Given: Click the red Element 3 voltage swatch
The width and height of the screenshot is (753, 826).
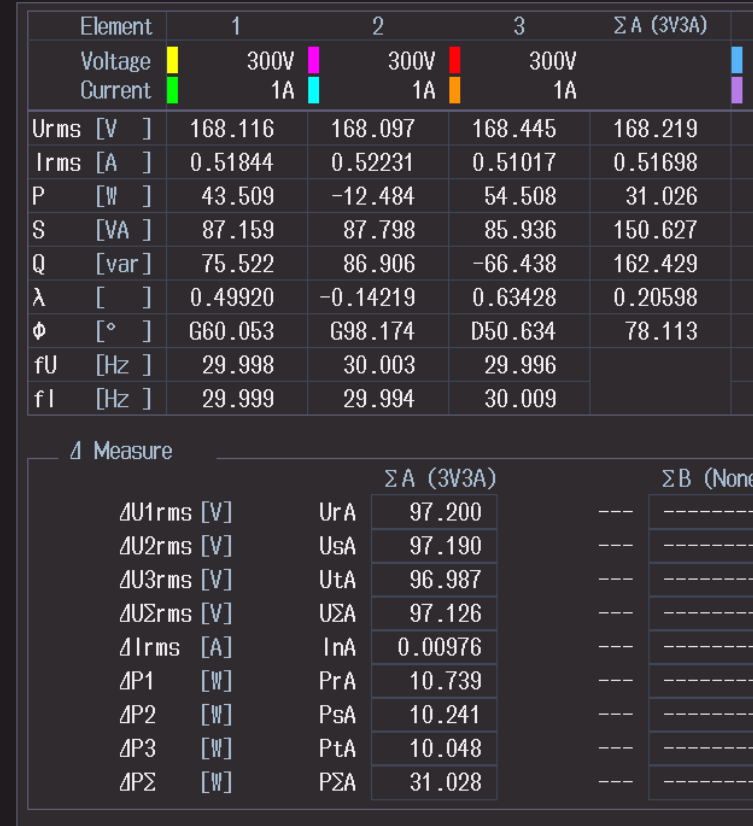Looking at the screenshot, I should click(455, 60).
